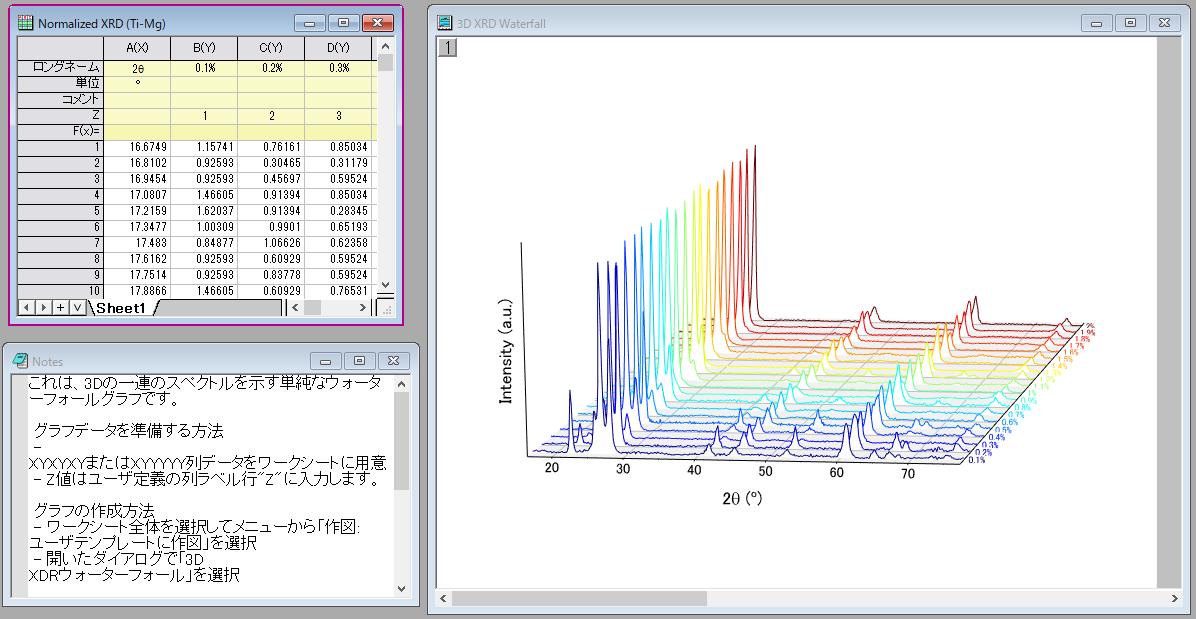This screenshot has width=1196, height=619.
Task: Select column header C(Y)
Action: click(x=272, y=48)
